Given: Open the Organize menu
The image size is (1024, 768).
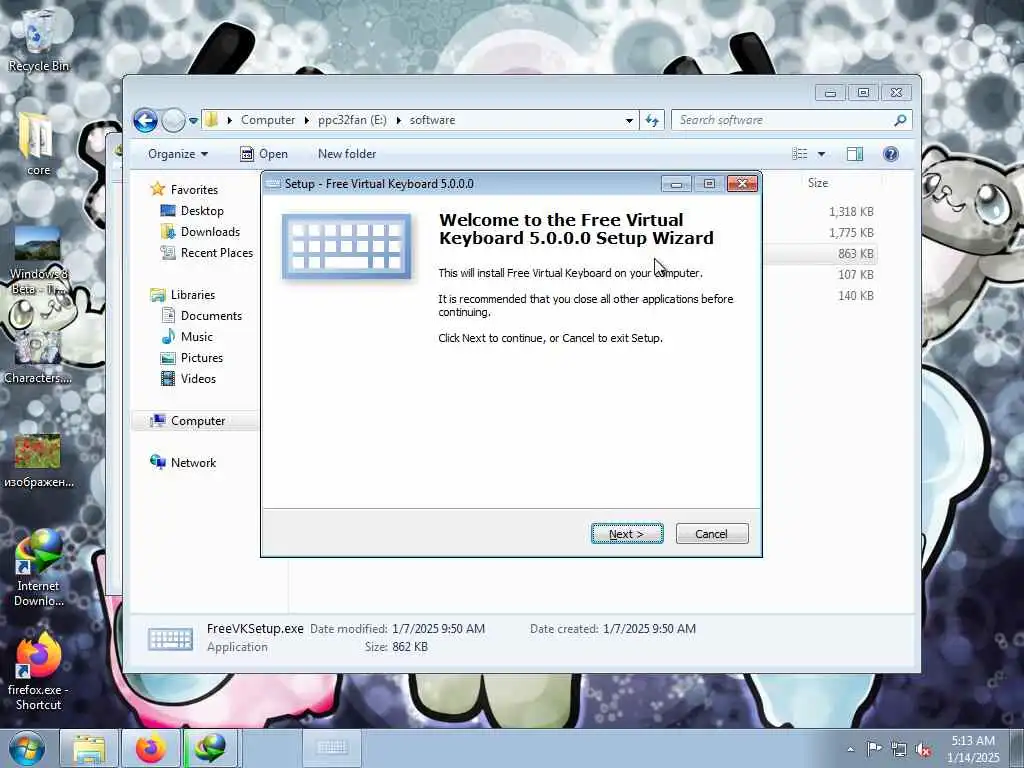Looking at the screenshot, I should click(178, 154).
